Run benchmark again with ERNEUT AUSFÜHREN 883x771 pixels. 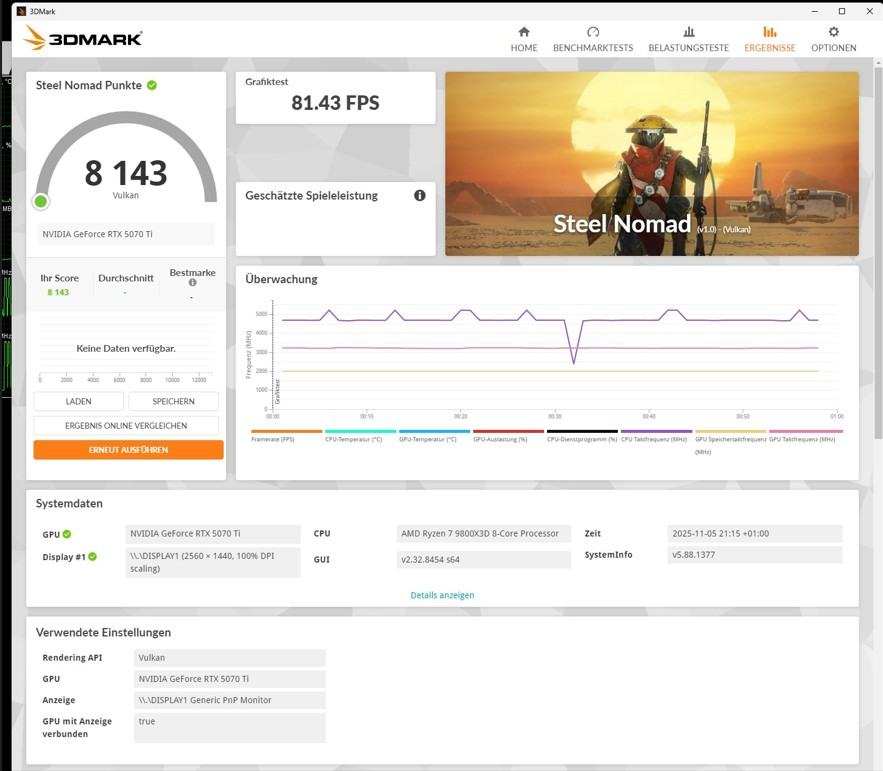click(128, 450)
